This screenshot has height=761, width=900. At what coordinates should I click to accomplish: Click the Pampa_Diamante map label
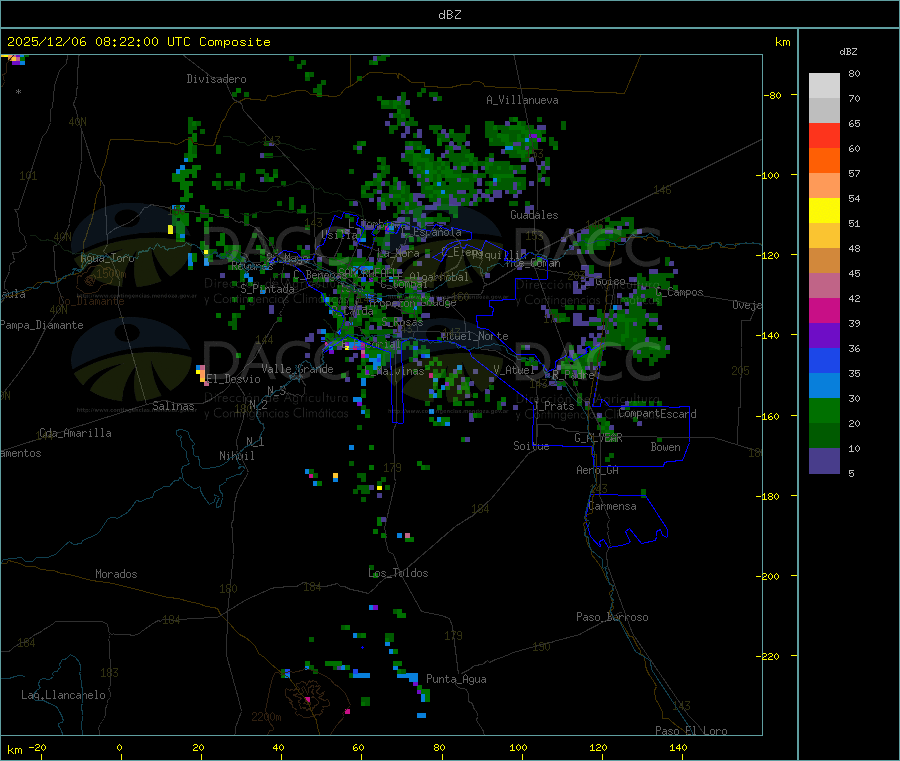coord(42,325)
